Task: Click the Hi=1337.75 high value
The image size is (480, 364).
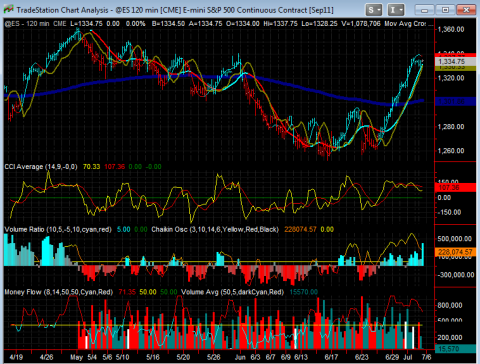Action: [280, 24]
